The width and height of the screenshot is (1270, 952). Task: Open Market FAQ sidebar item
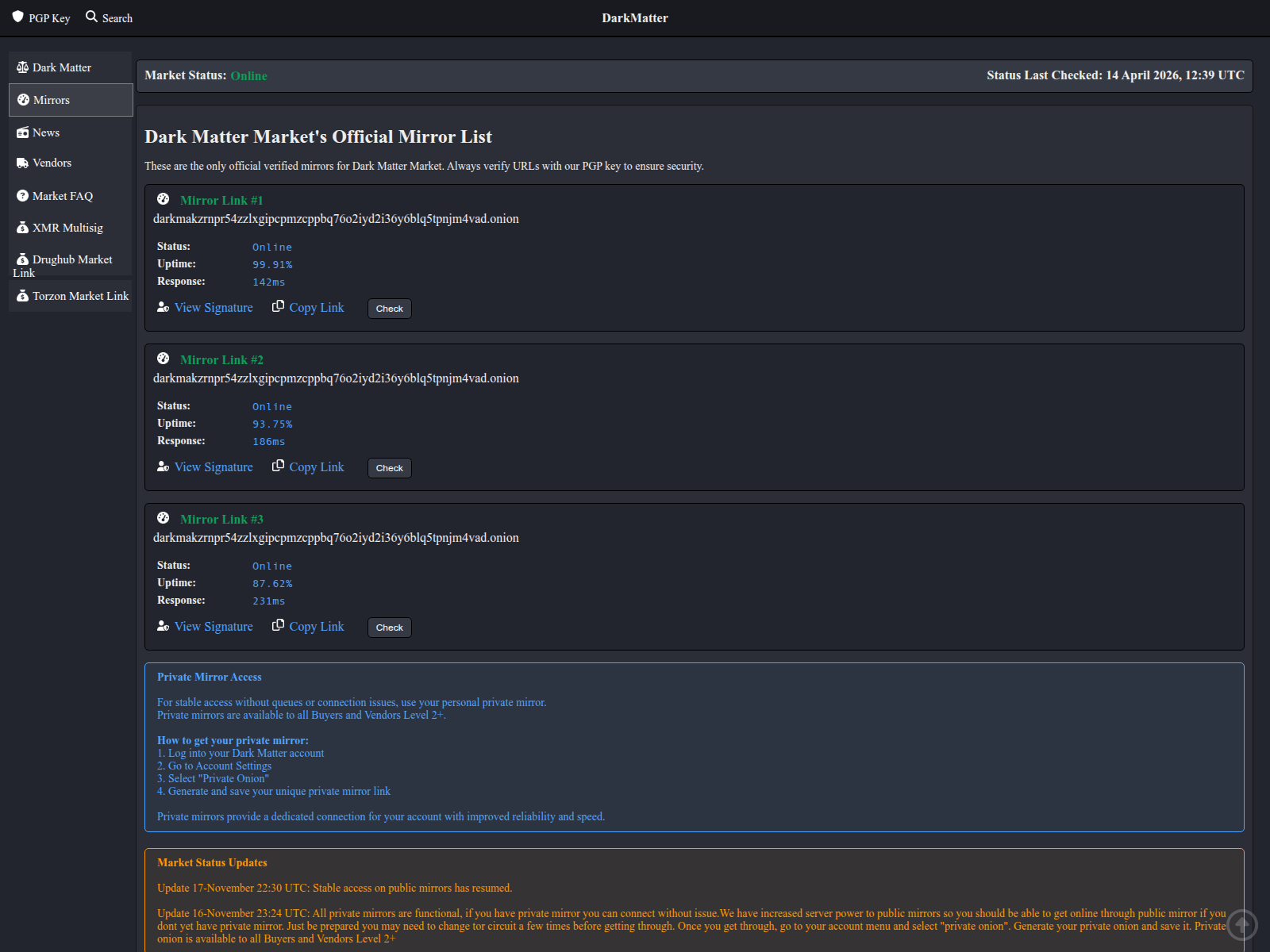(71, 196)
